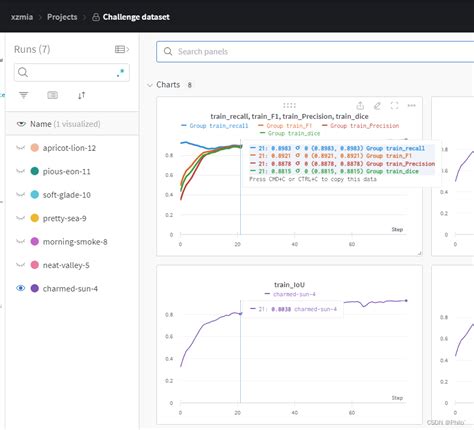Screen dimensions: 474x430
Task: Toggle visibility of all runs beside Name
Action: pyautogui.click(x=21, y=124)
